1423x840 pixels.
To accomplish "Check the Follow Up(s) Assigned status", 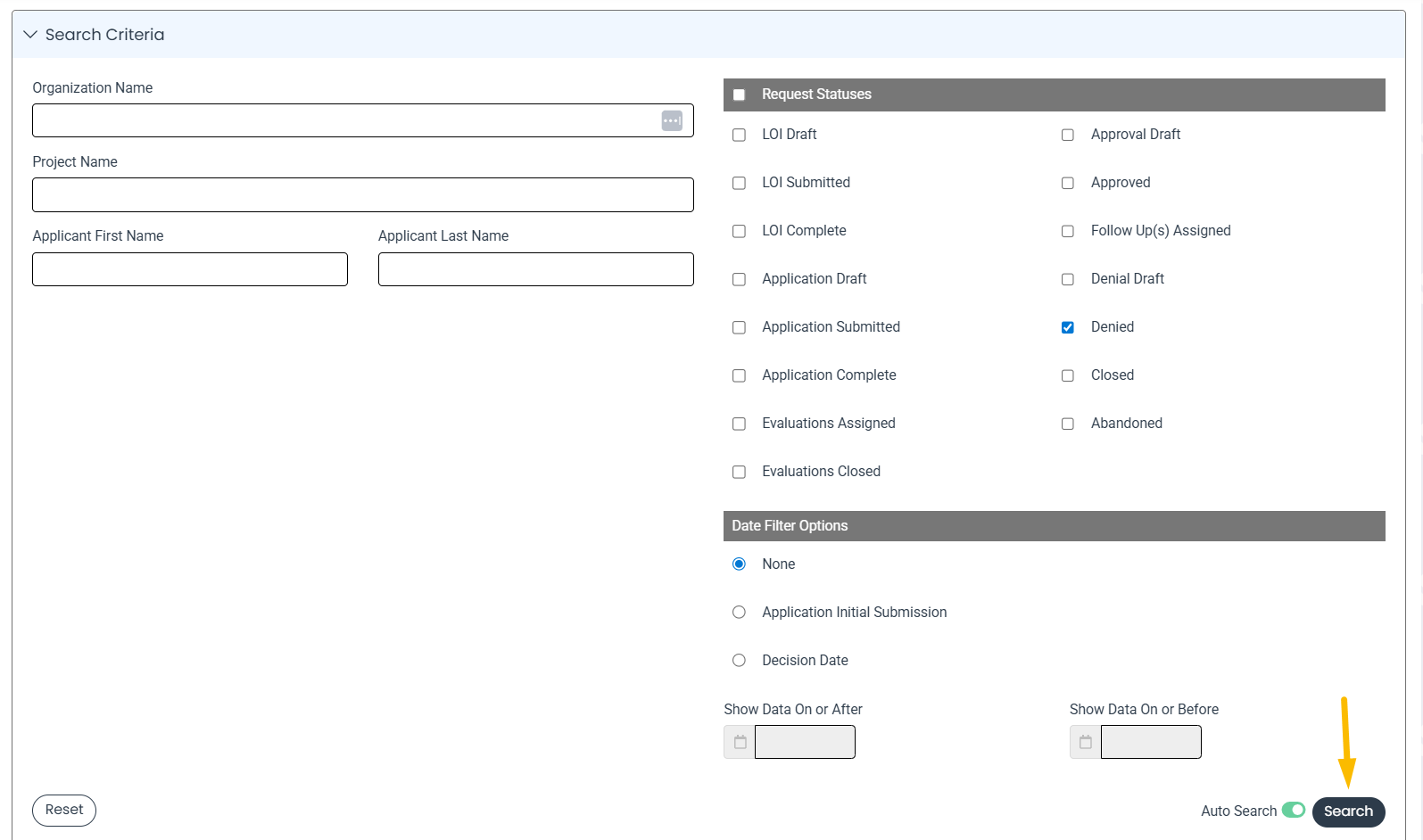I will 1067,231.
